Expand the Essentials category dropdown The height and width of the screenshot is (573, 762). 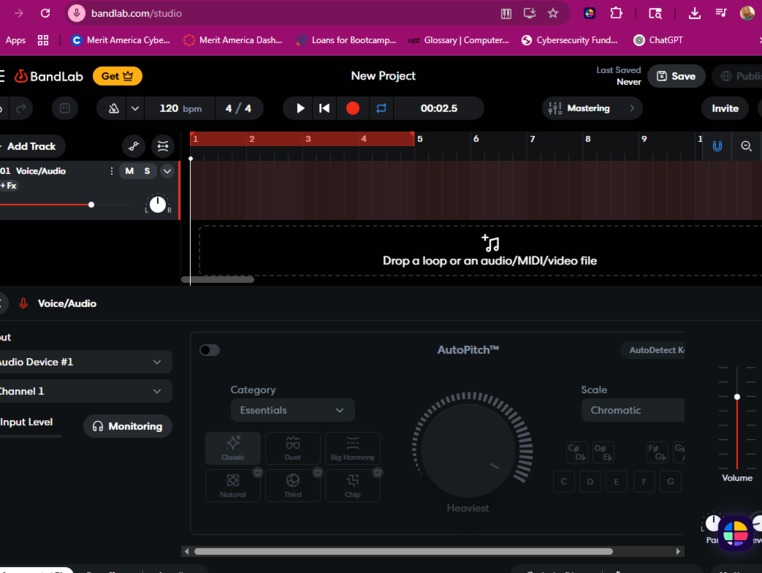point(293,410)
